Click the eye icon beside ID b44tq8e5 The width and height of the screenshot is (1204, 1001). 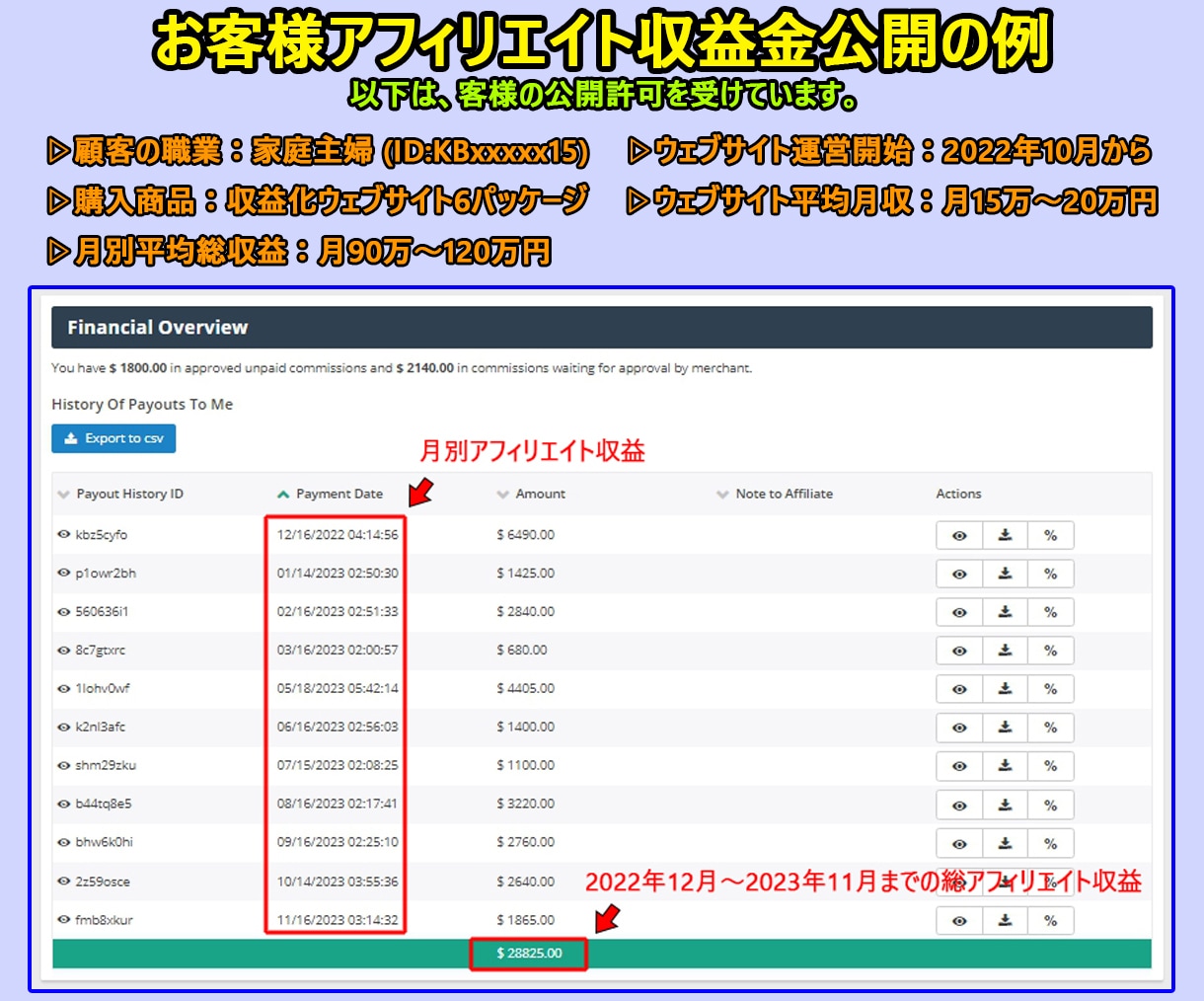tap(63, 804)
